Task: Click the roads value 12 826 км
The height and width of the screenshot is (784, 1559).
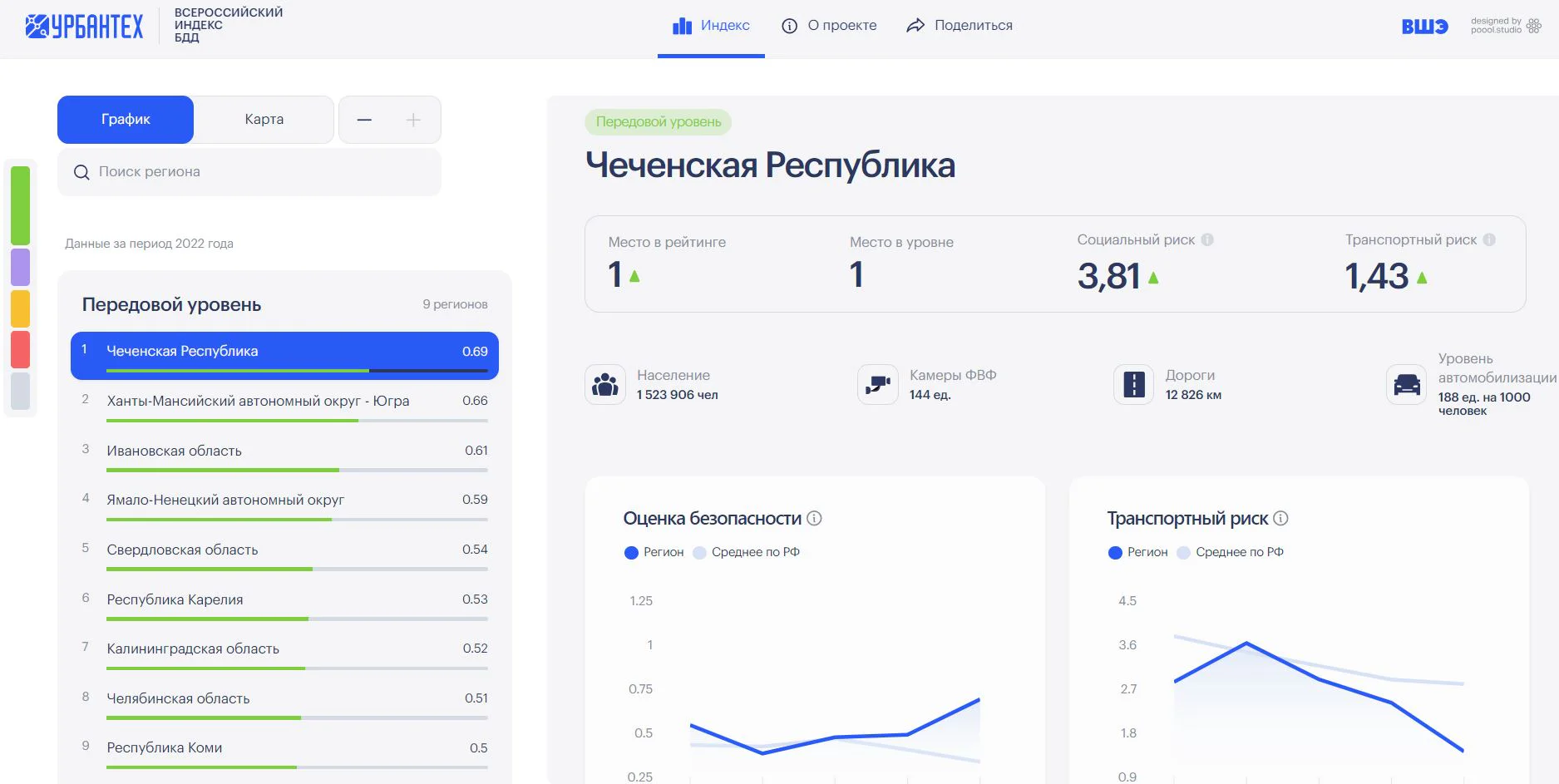Action: 1193,395
